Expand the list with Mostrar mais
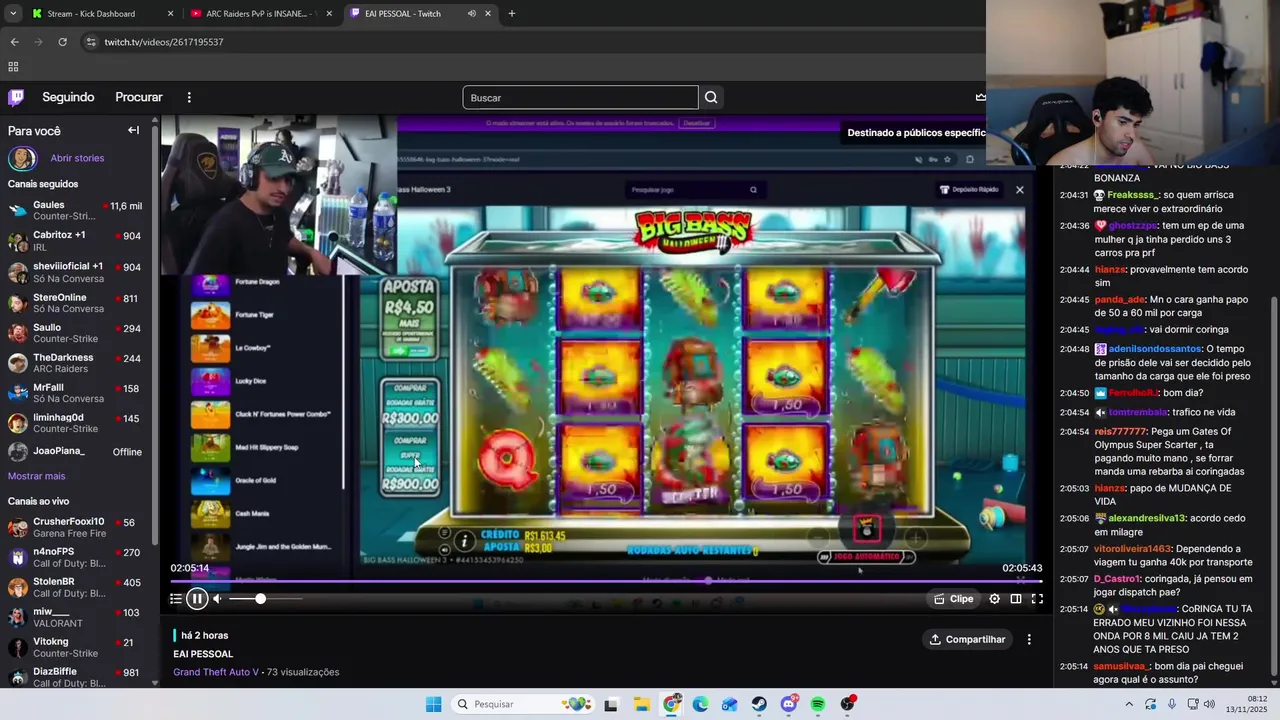The image size is (1280, 720). 36,476
